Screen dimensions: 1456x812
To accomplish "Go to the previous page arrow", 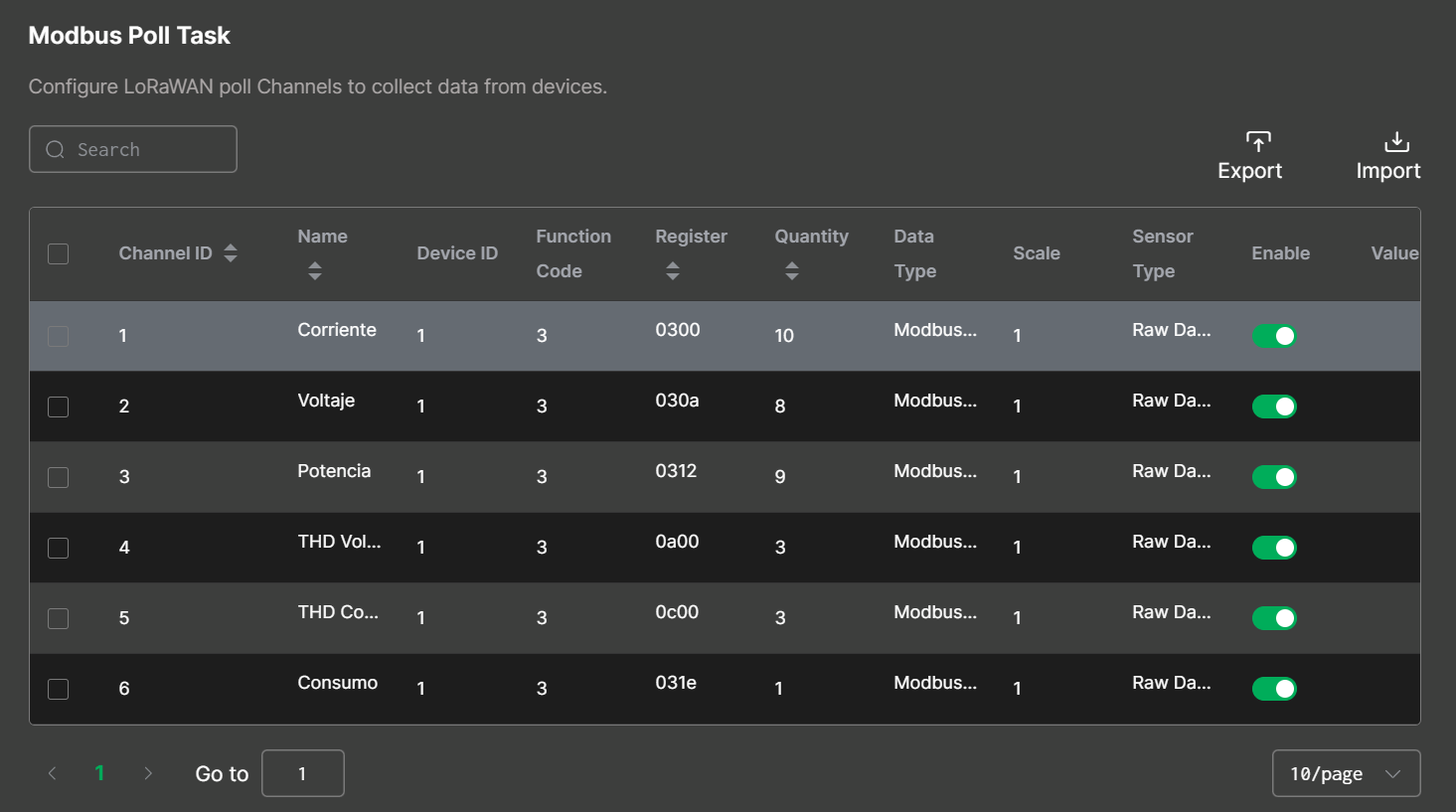I will (53, 773).
